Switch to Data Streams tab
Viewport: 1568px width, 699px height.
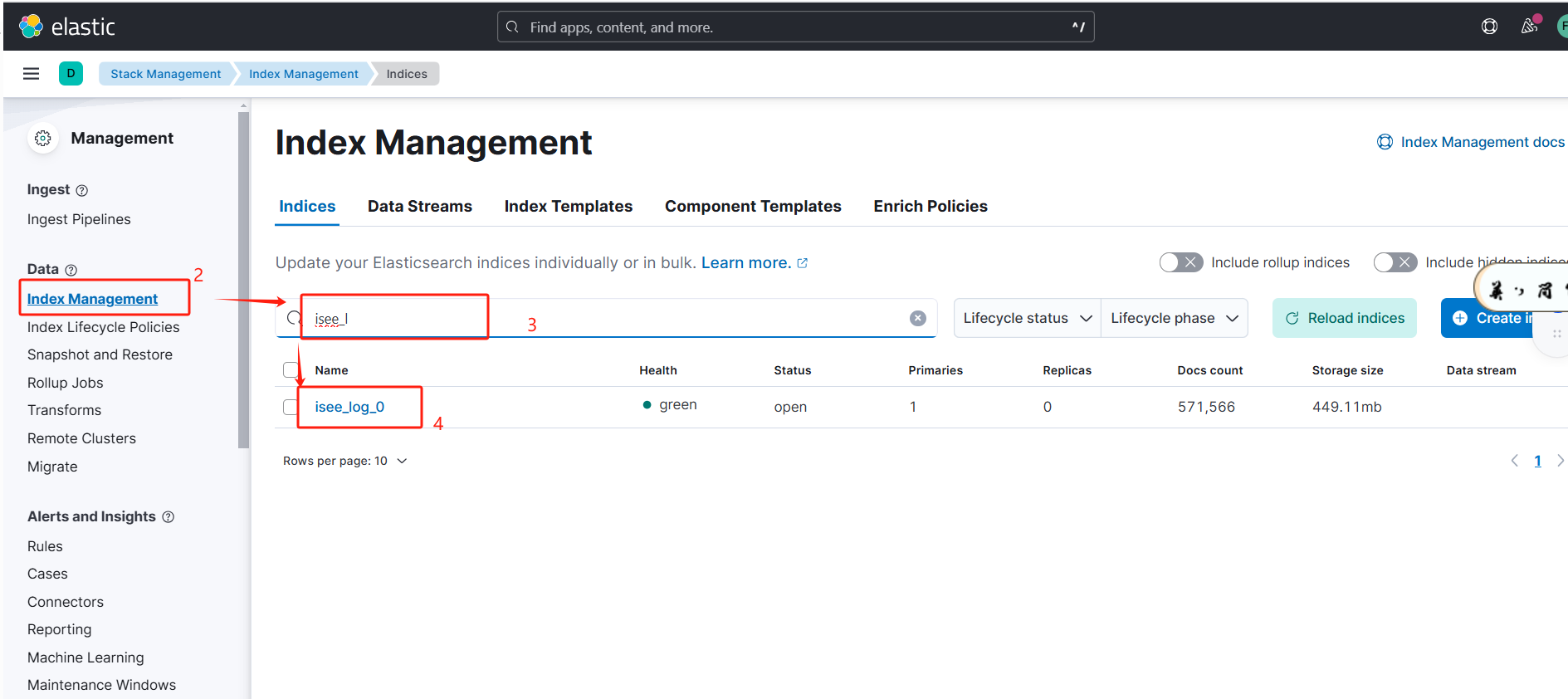pyautogui.click(x=420, y=206)
